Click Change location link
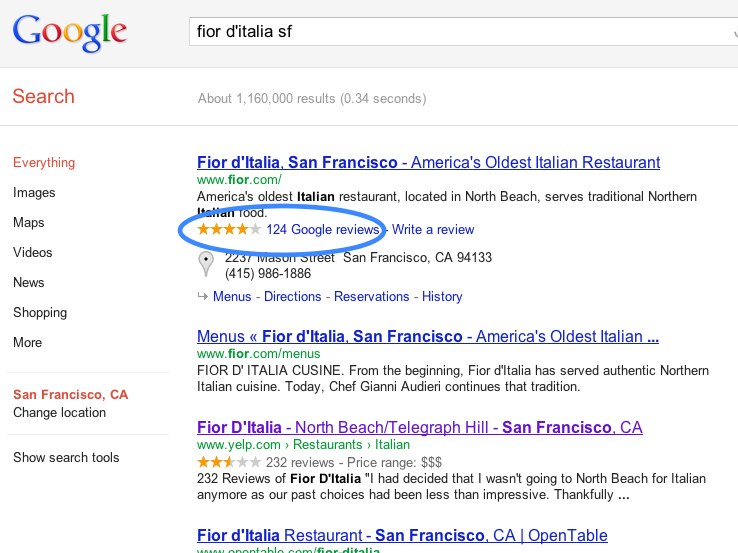Screen dimensions: 738x553 point(59,412)
